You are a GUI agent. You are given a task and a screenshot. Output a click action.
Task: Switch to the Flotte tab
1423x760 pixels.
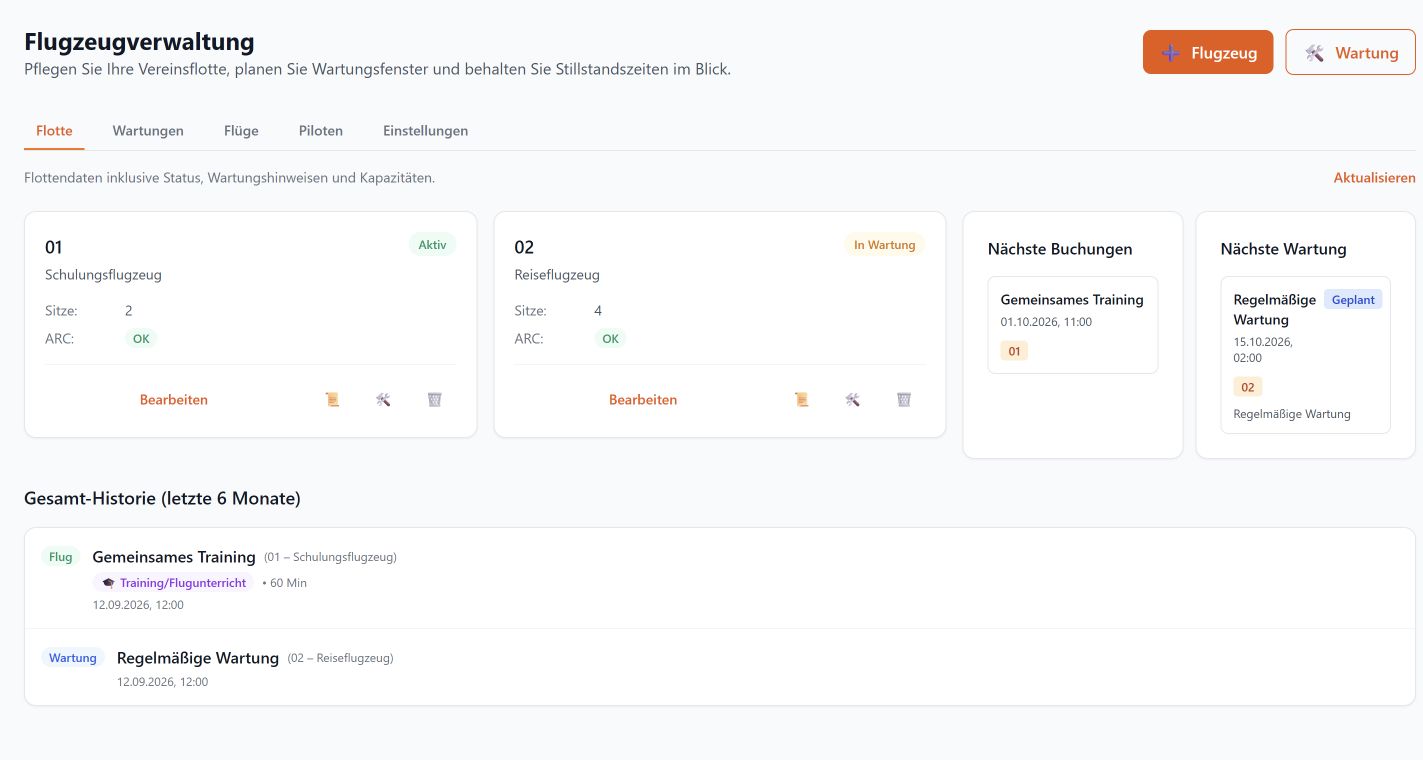(x=54, y=131)
